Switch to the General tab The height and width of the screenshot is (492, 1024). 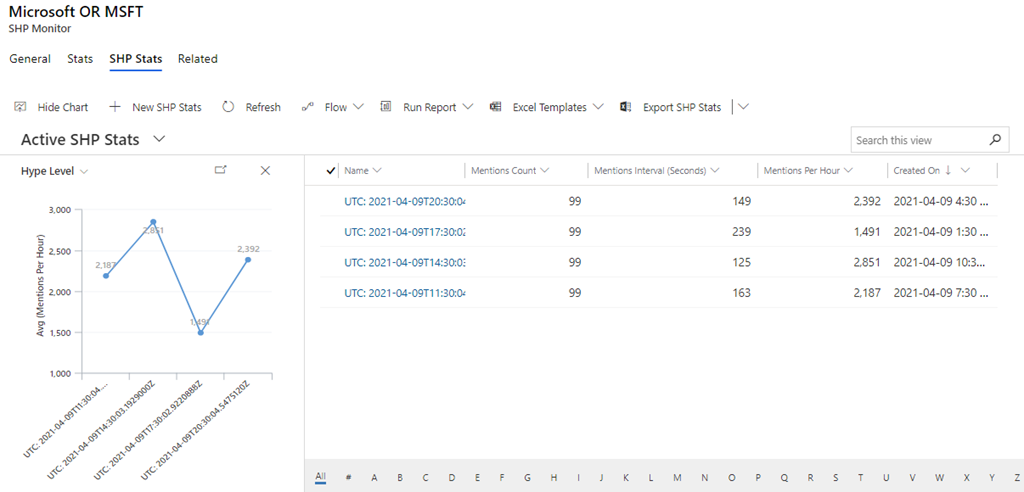[30, 59]
